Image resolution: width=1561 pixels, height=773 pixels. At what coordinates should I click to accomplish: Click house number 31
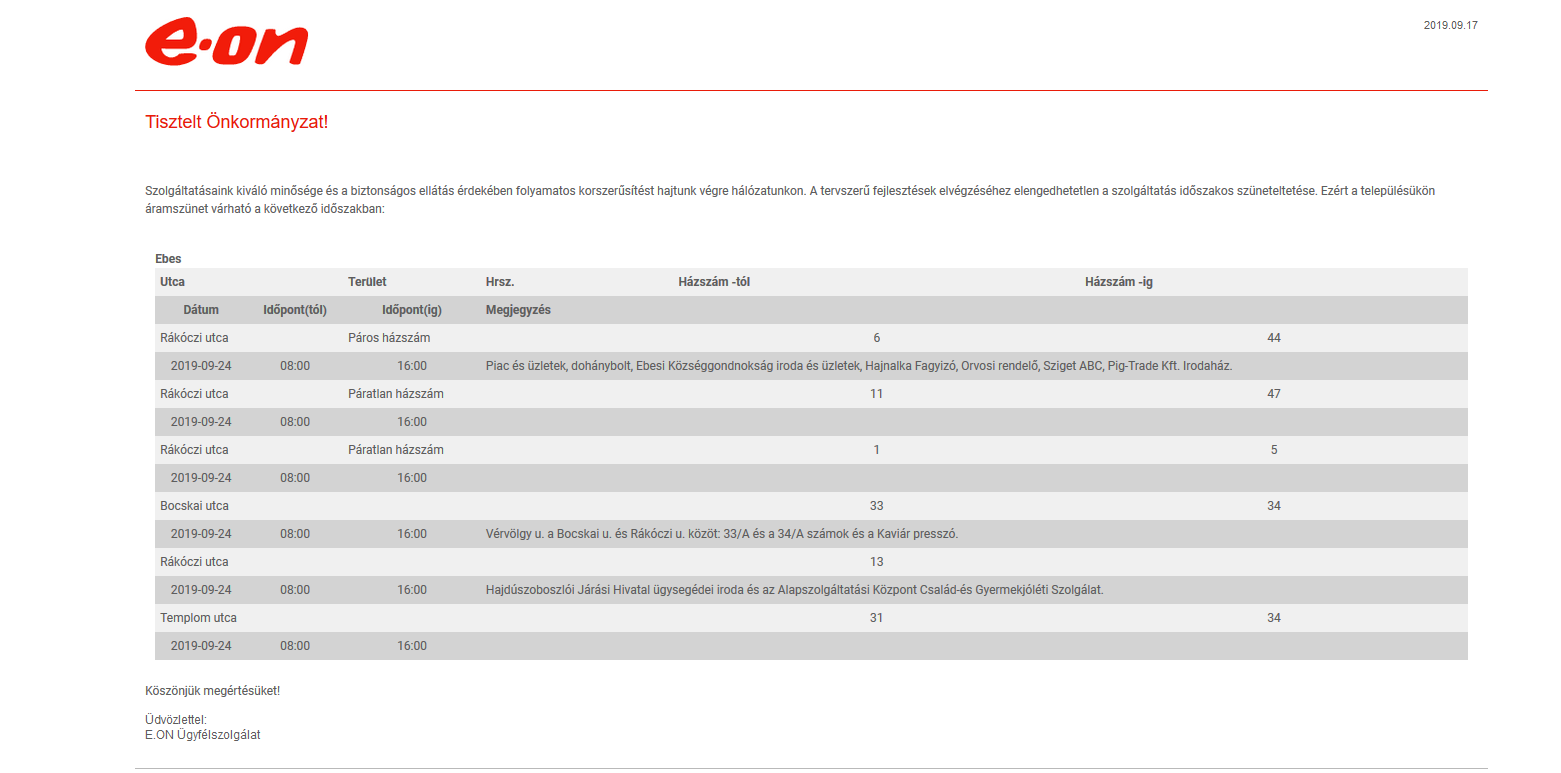pyautogui.click(x=877, y=618)
